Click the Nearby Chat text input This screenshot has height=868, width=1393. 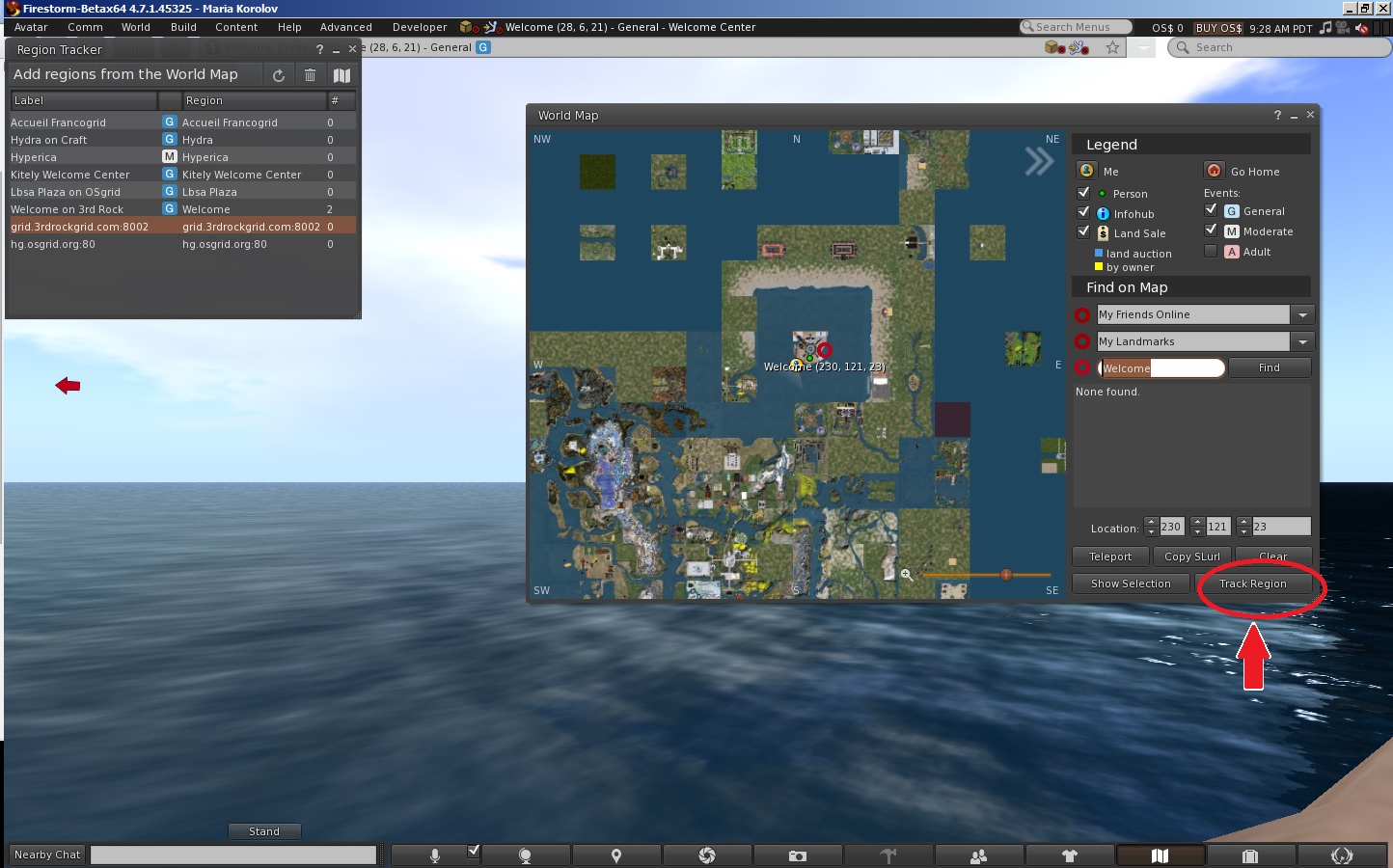tap(233, 855)
